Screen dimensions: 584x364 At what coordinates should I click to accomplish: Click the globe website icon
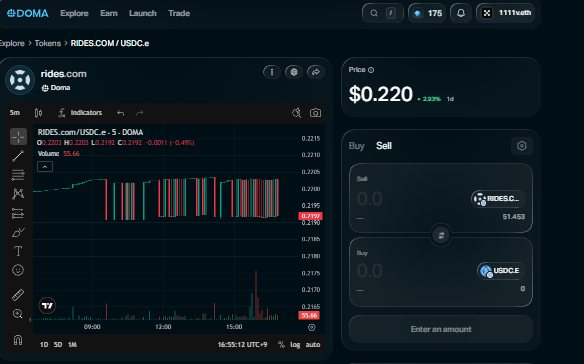(x=294, y=72)
